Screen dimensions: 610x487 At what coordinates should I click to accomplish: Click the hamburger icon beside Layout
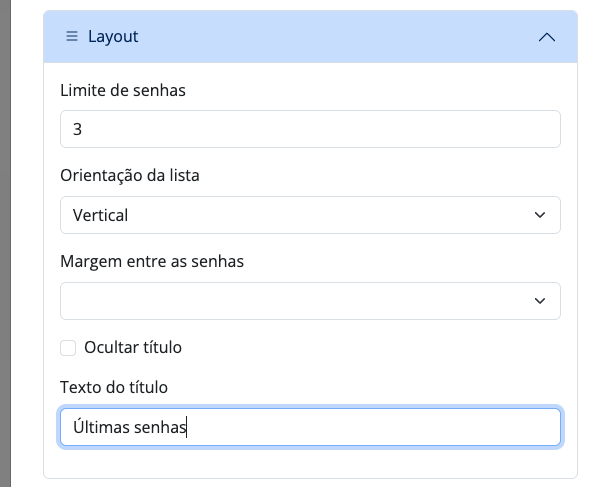click(x=72, y=37)
